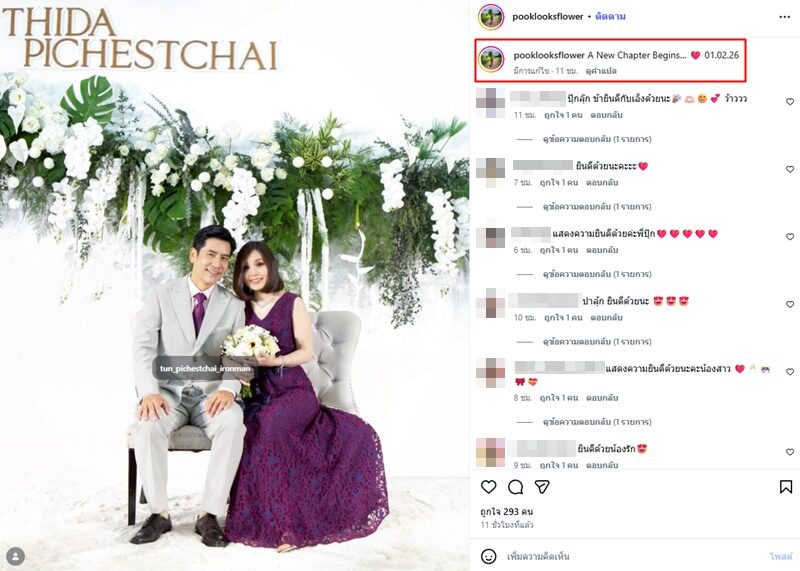Save the post with bookmark icon
This screenshot has height=571, width=800.
[786, 487]
